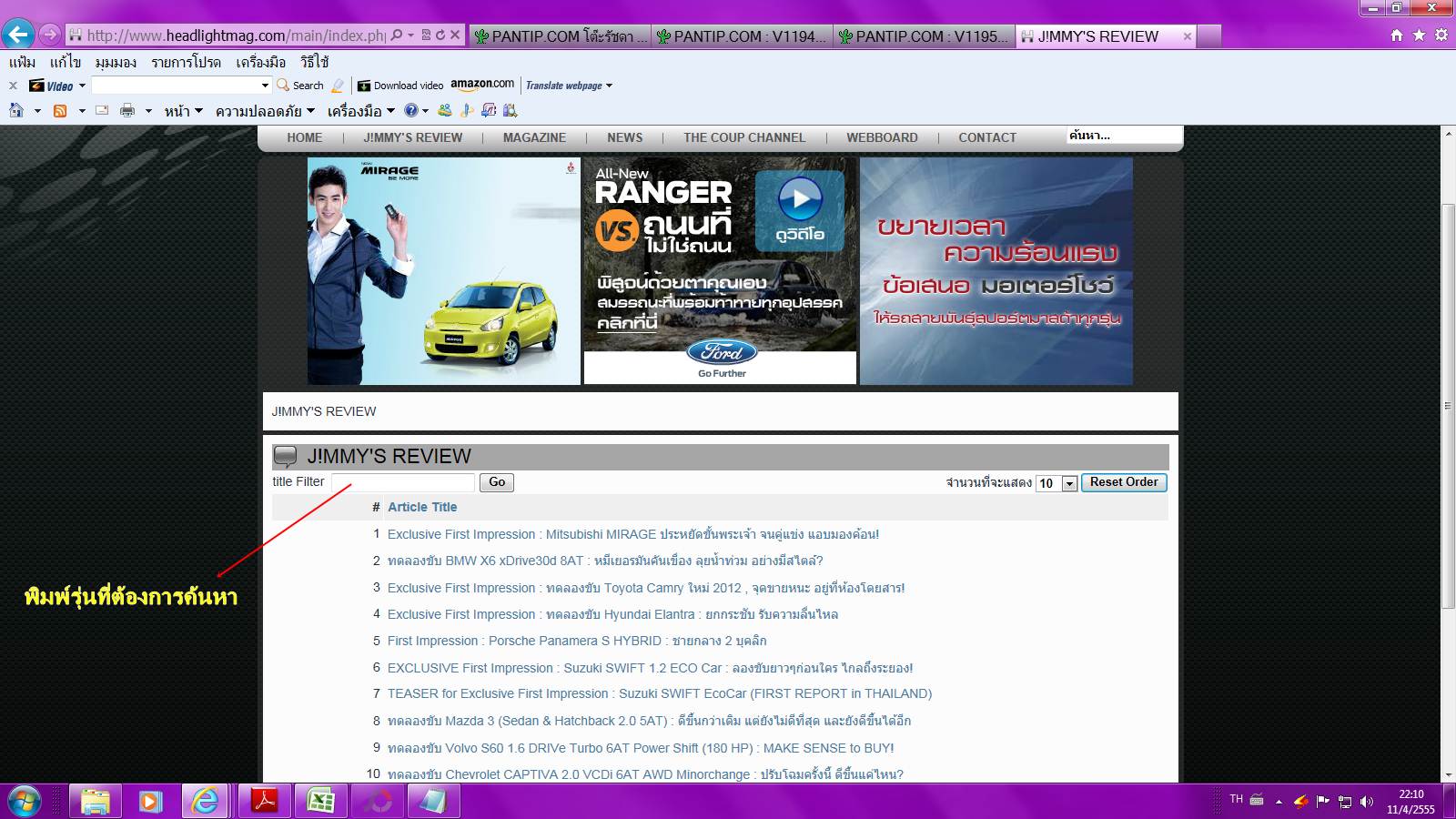Screen dimensions: 1456x819
Task: Click the Research clipboard icon at command bar end
Action: coord(511,111)
